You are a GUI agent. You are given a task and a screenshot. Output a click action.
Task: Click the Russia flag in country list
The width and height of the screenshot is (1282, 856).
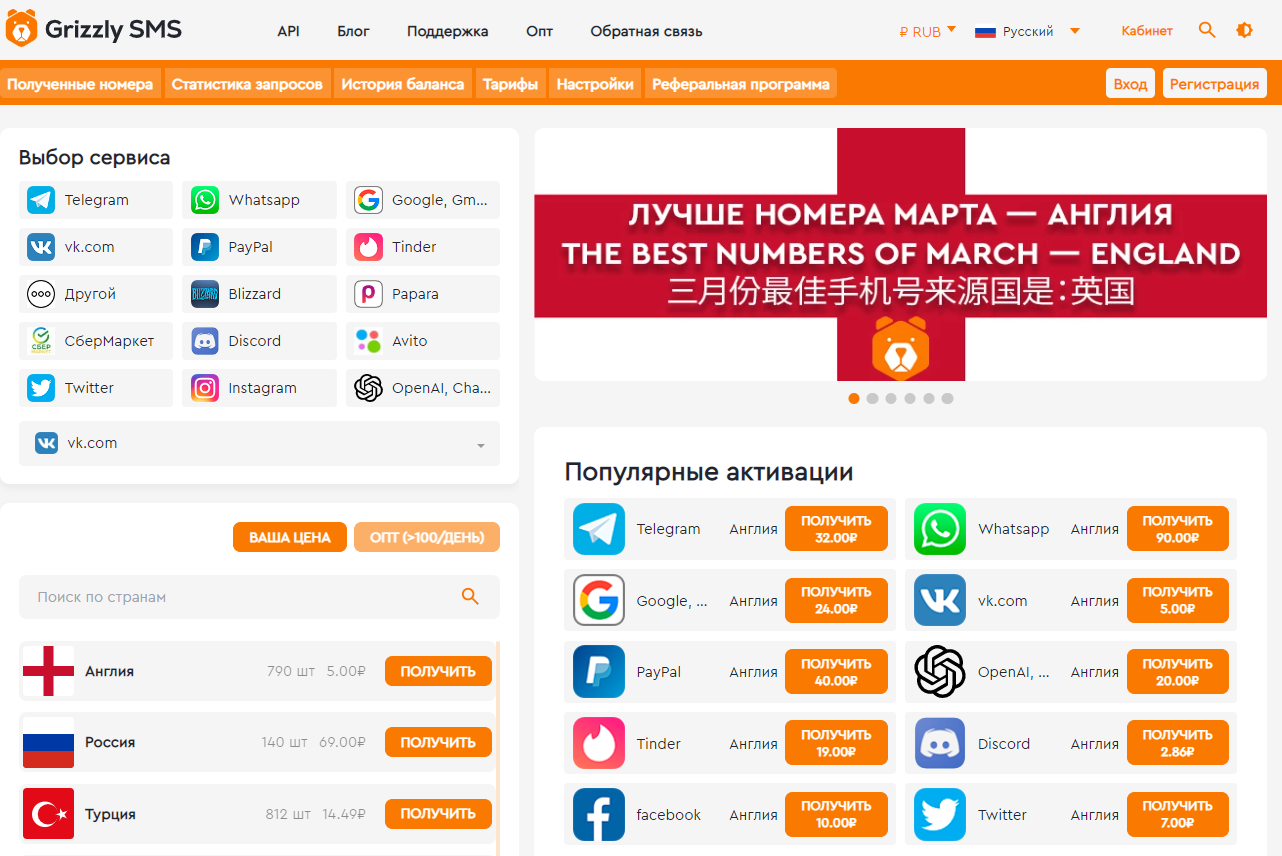click(x=48, y=742)
